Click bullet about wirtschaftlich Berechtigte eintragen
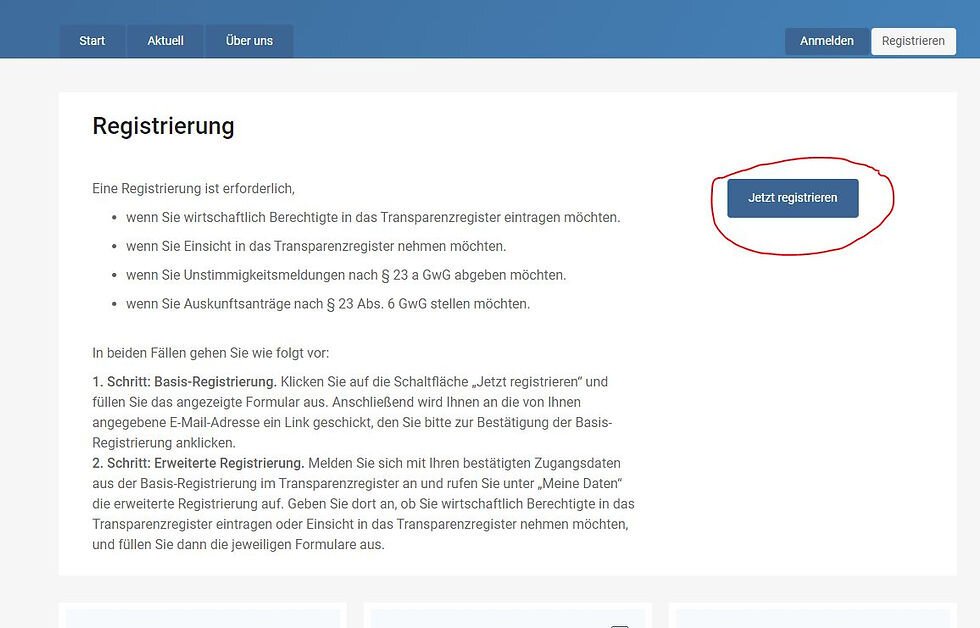This screenshot has height=628, width=980. [x=372, y=217]
